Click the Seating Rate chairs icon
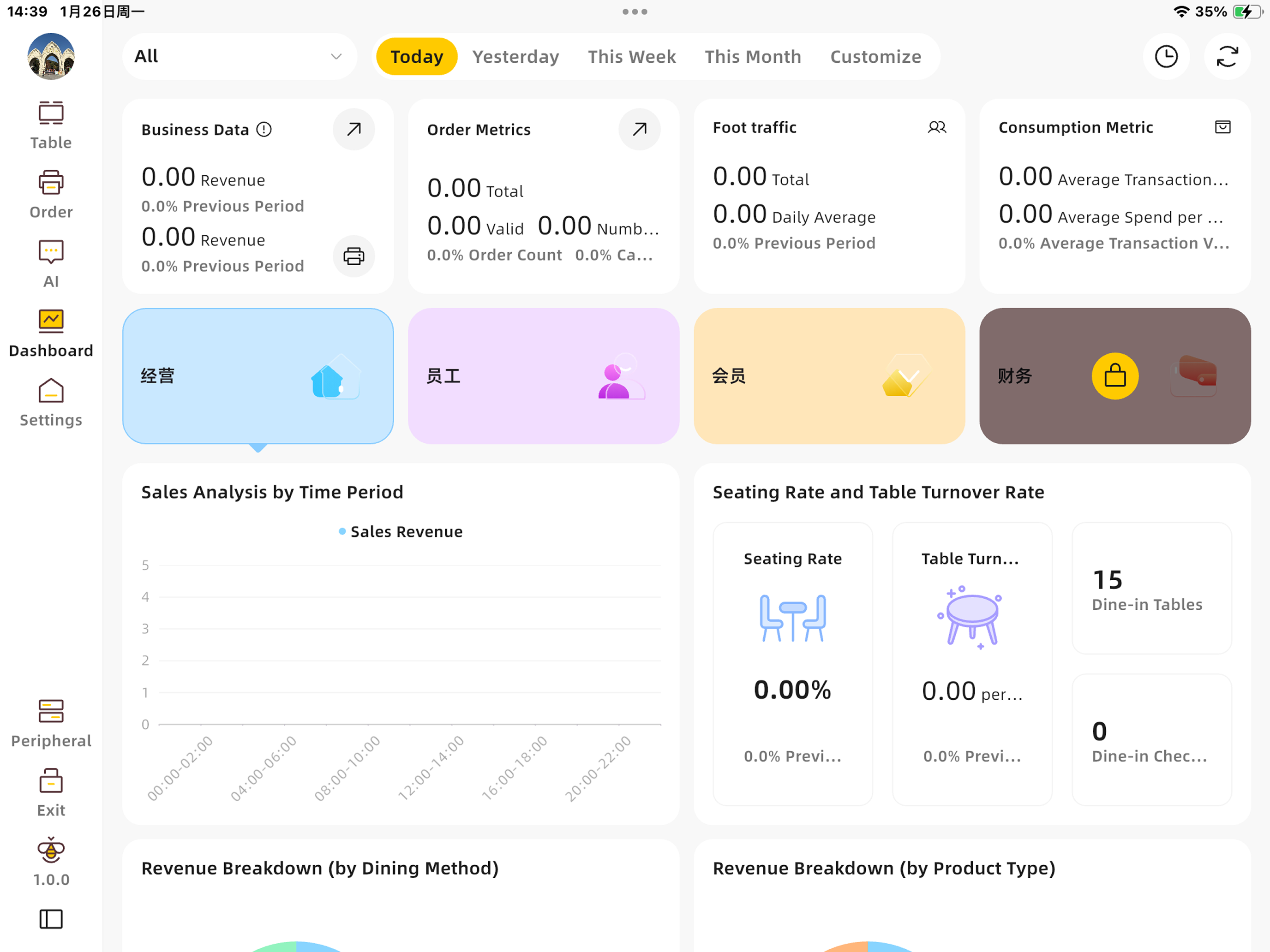Image resolution: width=1270 pixels, height=952 pixels. click(793, 618)
